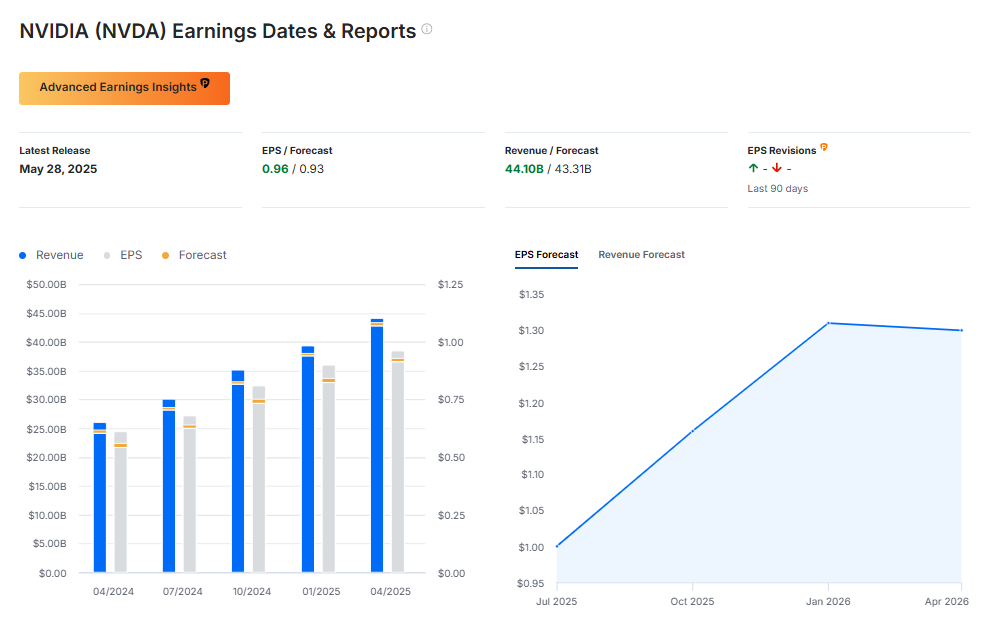The width and height of the screenshot is (988, 620).
Task: Select the 10/2024 blue revenue bar
Action: 238,471
